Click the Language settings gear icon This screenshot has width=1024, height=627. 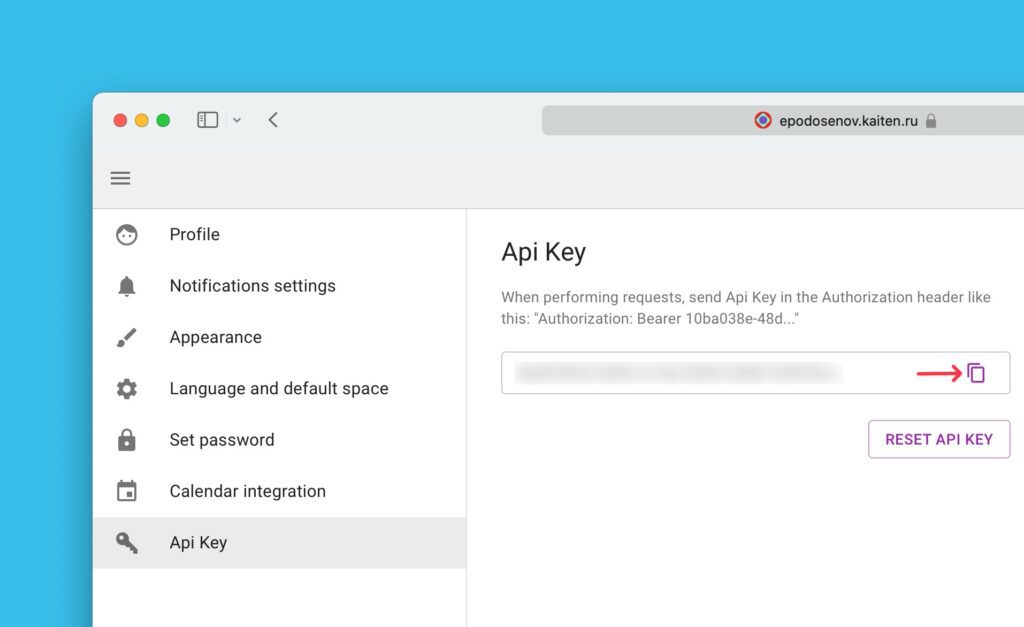coord(127,389)
